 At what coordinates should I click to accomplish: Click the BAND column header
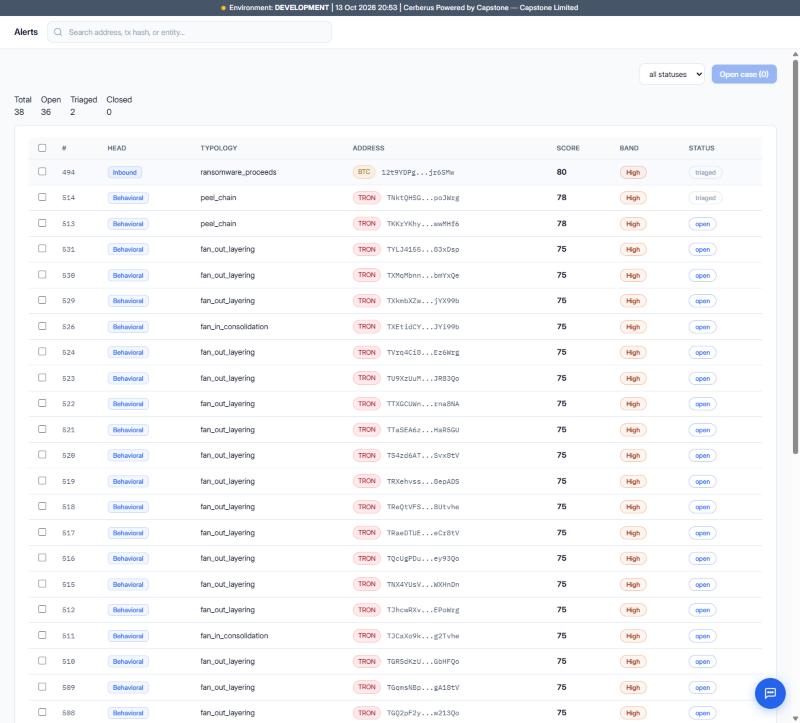tap(629, 148)
